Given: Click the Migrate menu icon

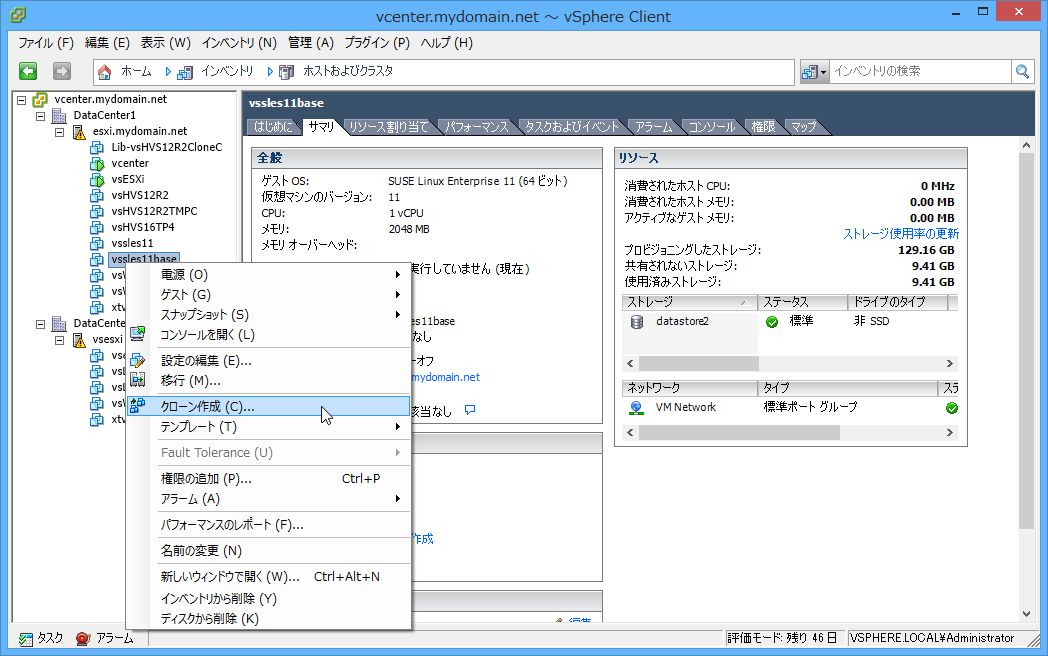Looking at the screenshot, I should point(138,380).
